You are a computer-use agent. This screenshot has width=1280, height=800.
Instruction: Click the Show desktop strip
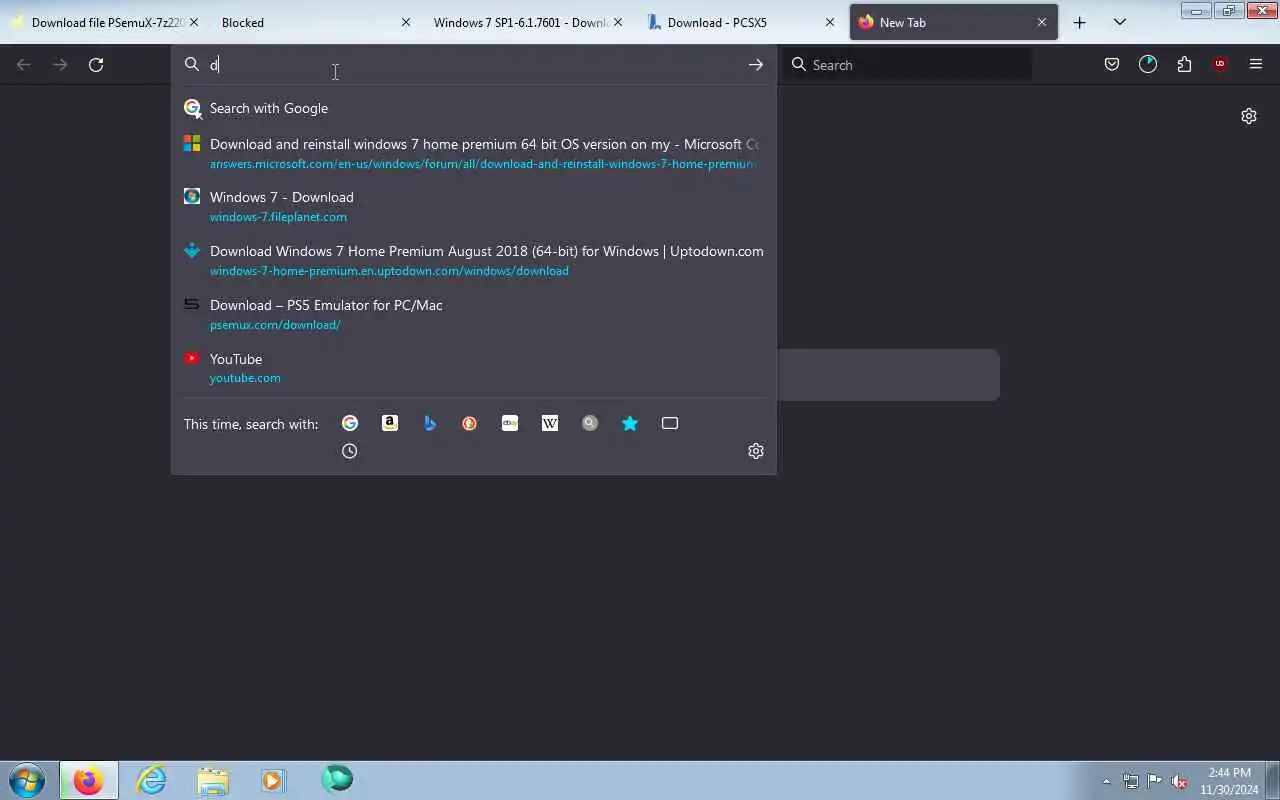[1273, 780]
